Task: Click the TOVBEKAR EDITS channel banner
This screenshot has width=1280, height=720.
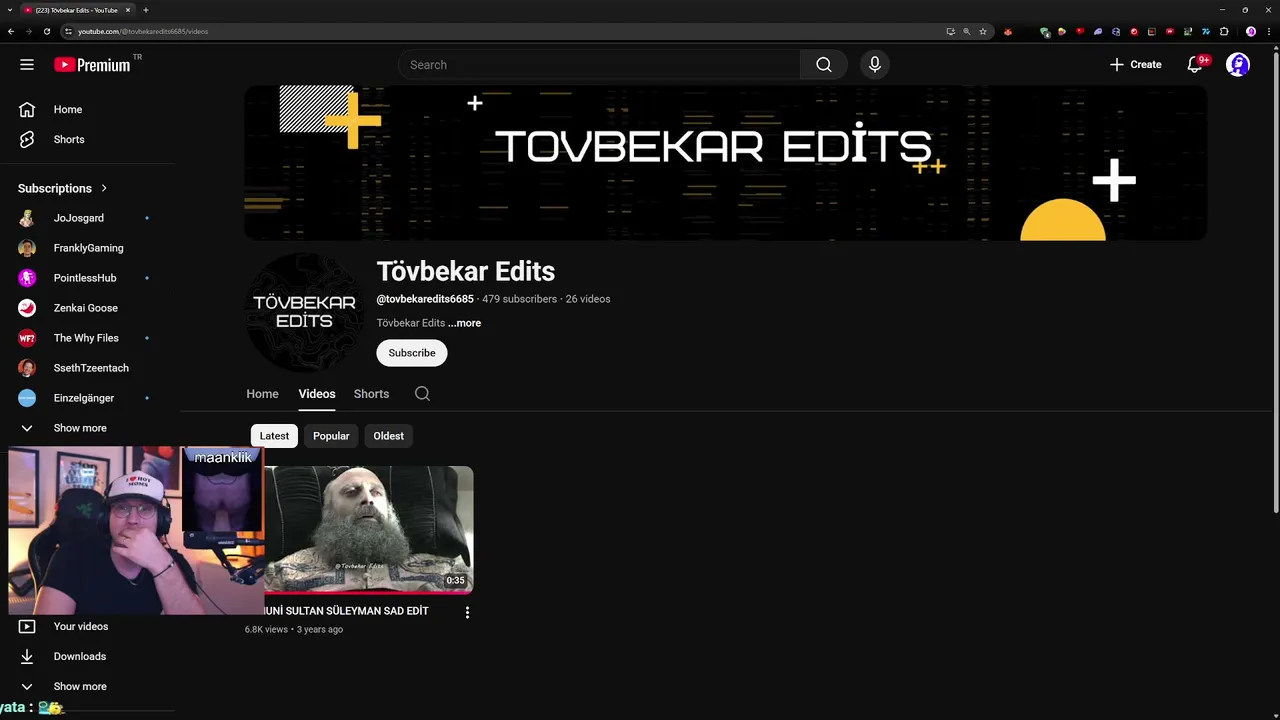Action: pos(726,163)
